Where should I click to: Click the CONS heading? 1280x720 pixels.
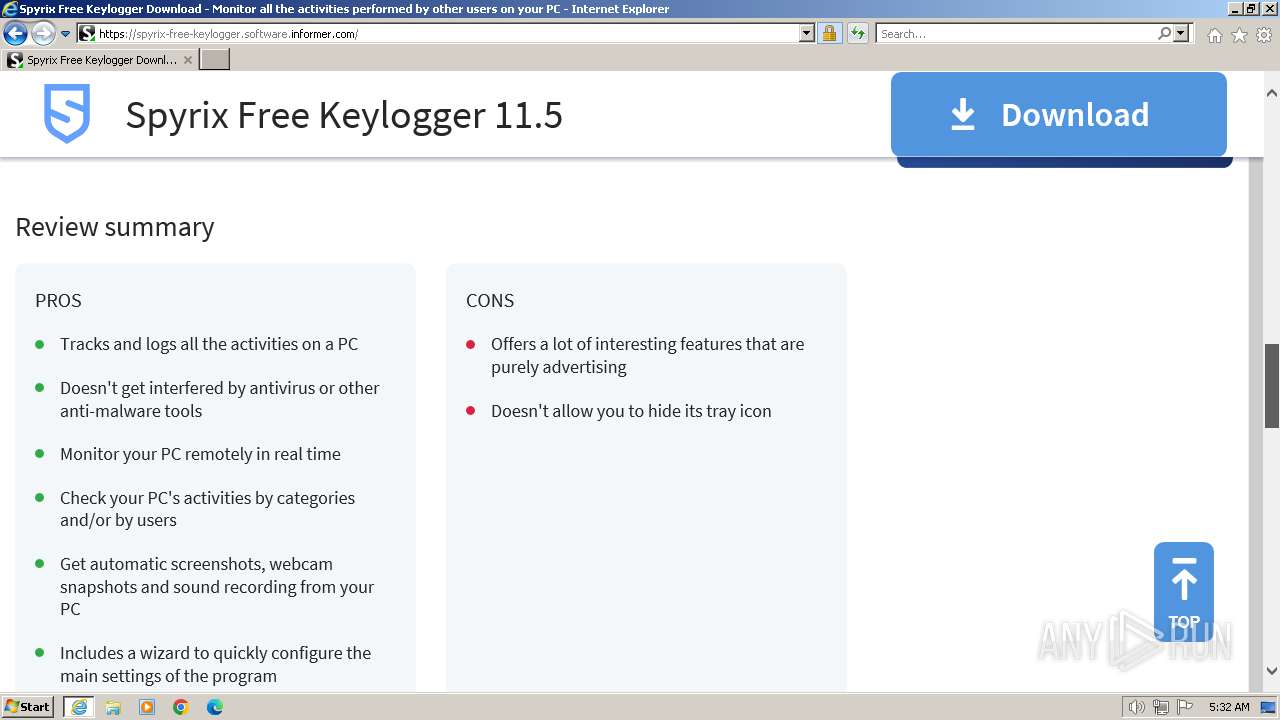tap(490, 300)
